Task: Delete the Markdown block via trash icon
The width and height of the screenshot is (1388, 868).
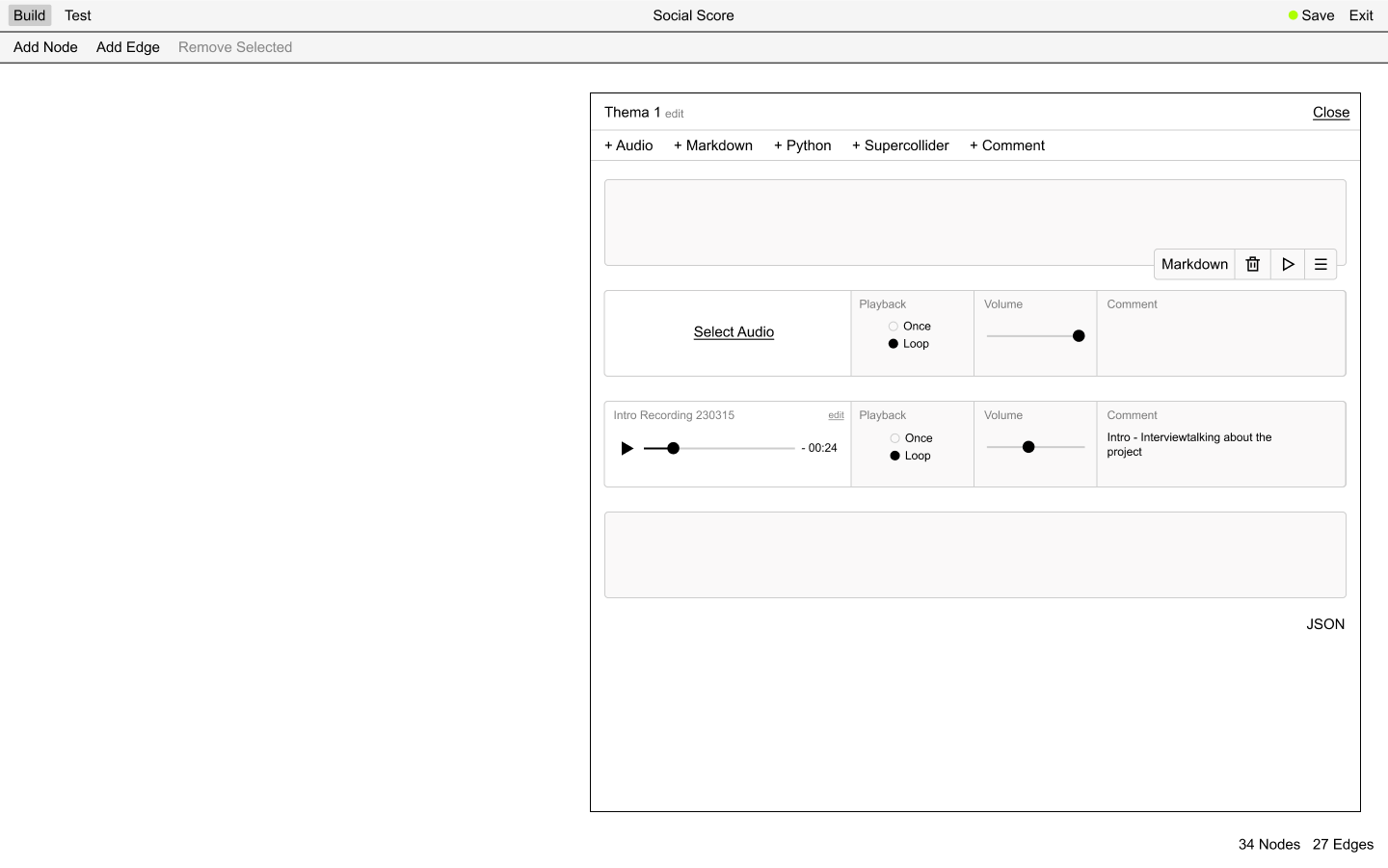Action: pos(1252,264)
